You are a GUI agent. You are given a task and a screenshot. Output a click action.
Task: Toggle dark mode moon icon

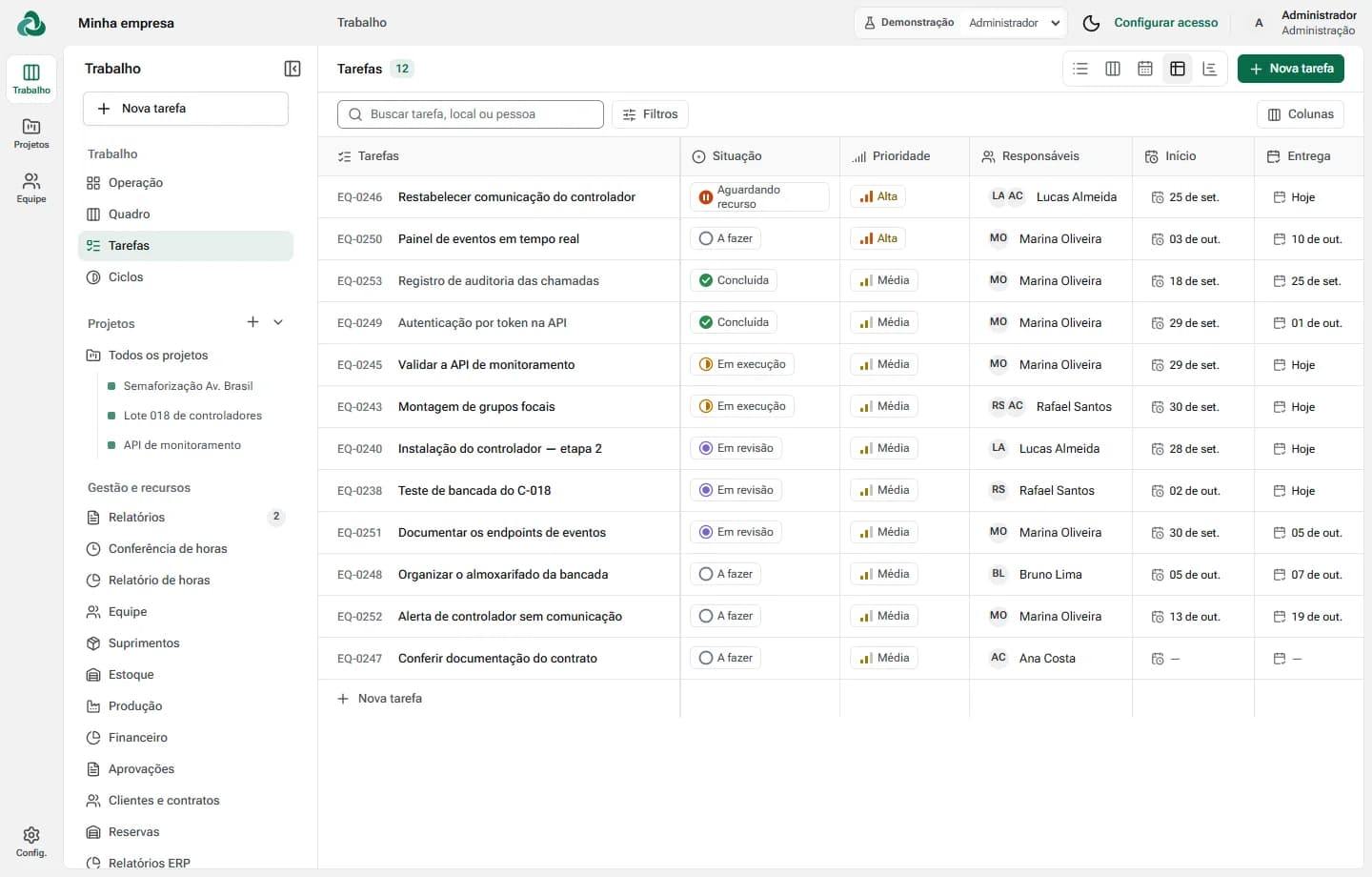[1092, 23]
